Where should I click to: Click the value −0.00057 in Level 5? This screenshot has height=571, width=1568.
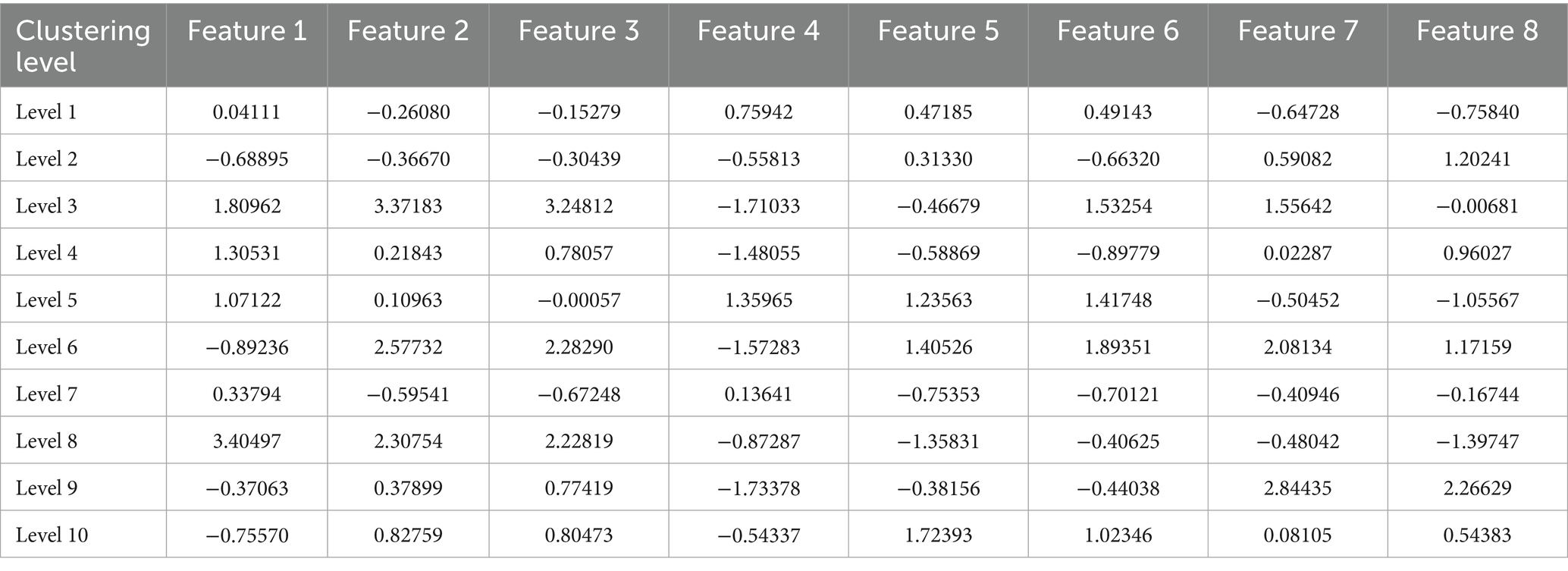click(x=579, y=300)
